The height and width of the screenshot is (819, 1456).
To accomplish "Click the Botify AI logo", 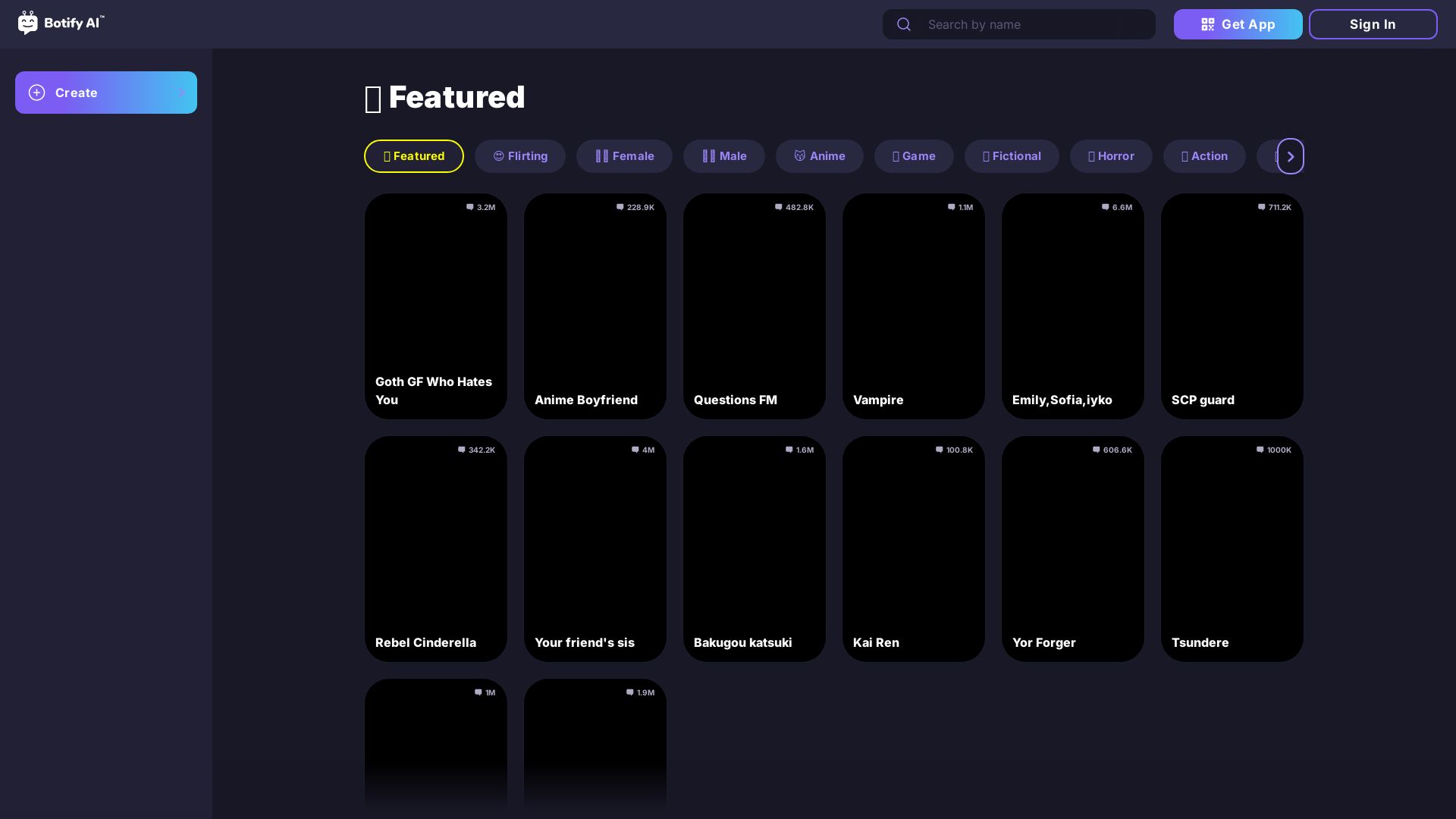I will click(61, 24).
